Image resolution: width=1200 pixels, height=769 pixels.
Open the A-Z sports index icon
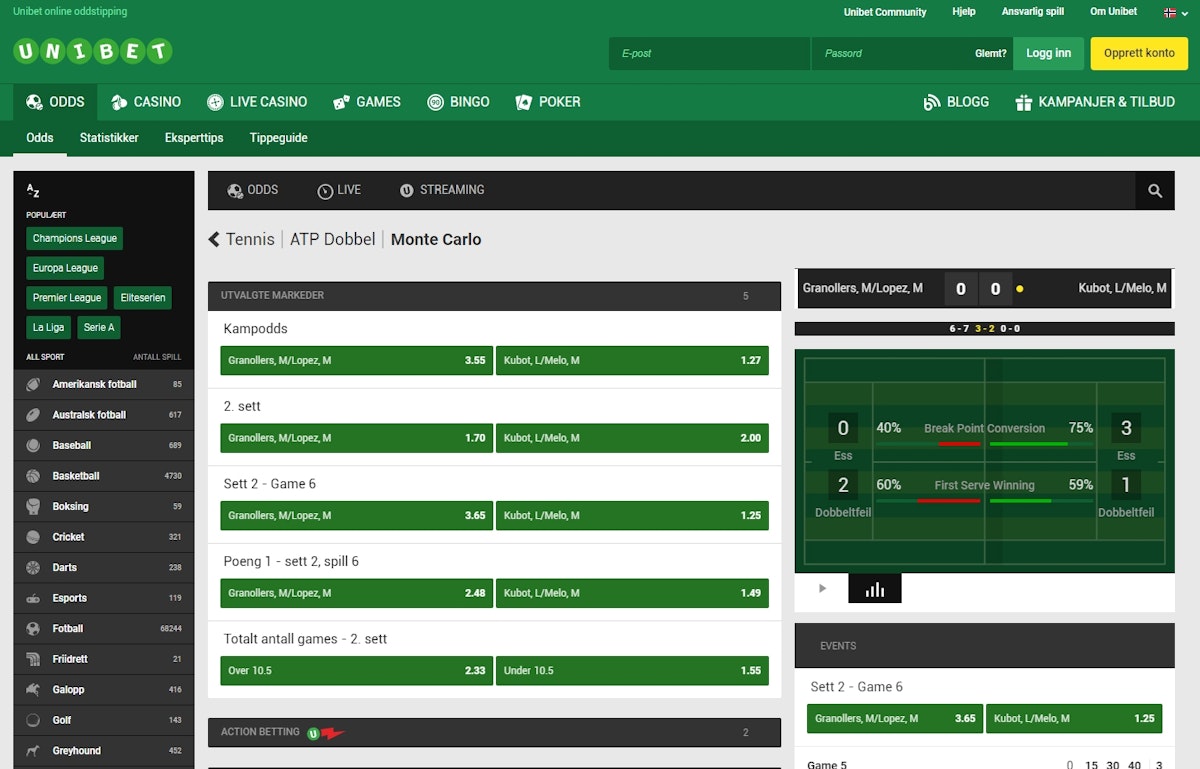coord(33,190)
